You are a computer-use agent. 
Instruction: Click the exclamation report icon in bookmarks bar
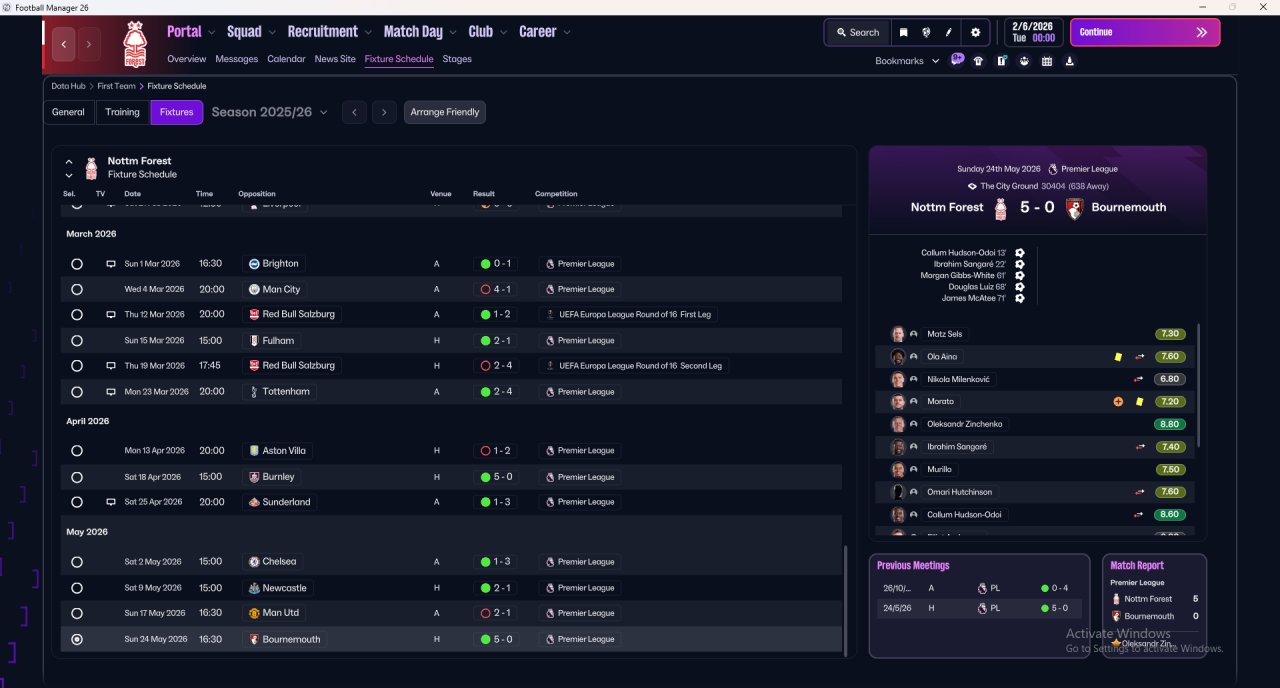tap(1001, 61)
